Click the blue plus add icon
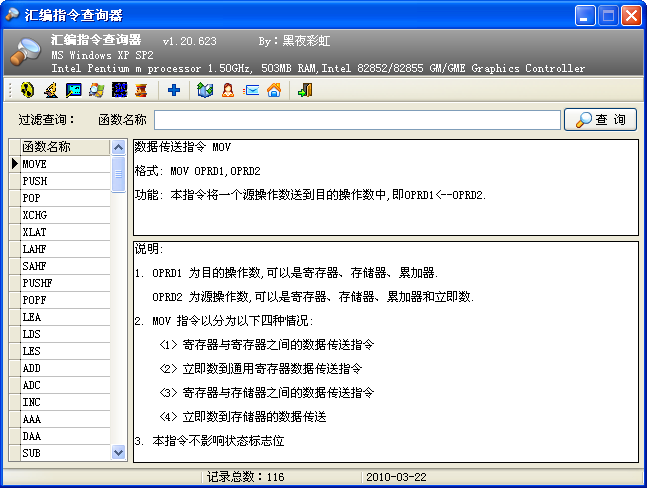 pos(174,91)
